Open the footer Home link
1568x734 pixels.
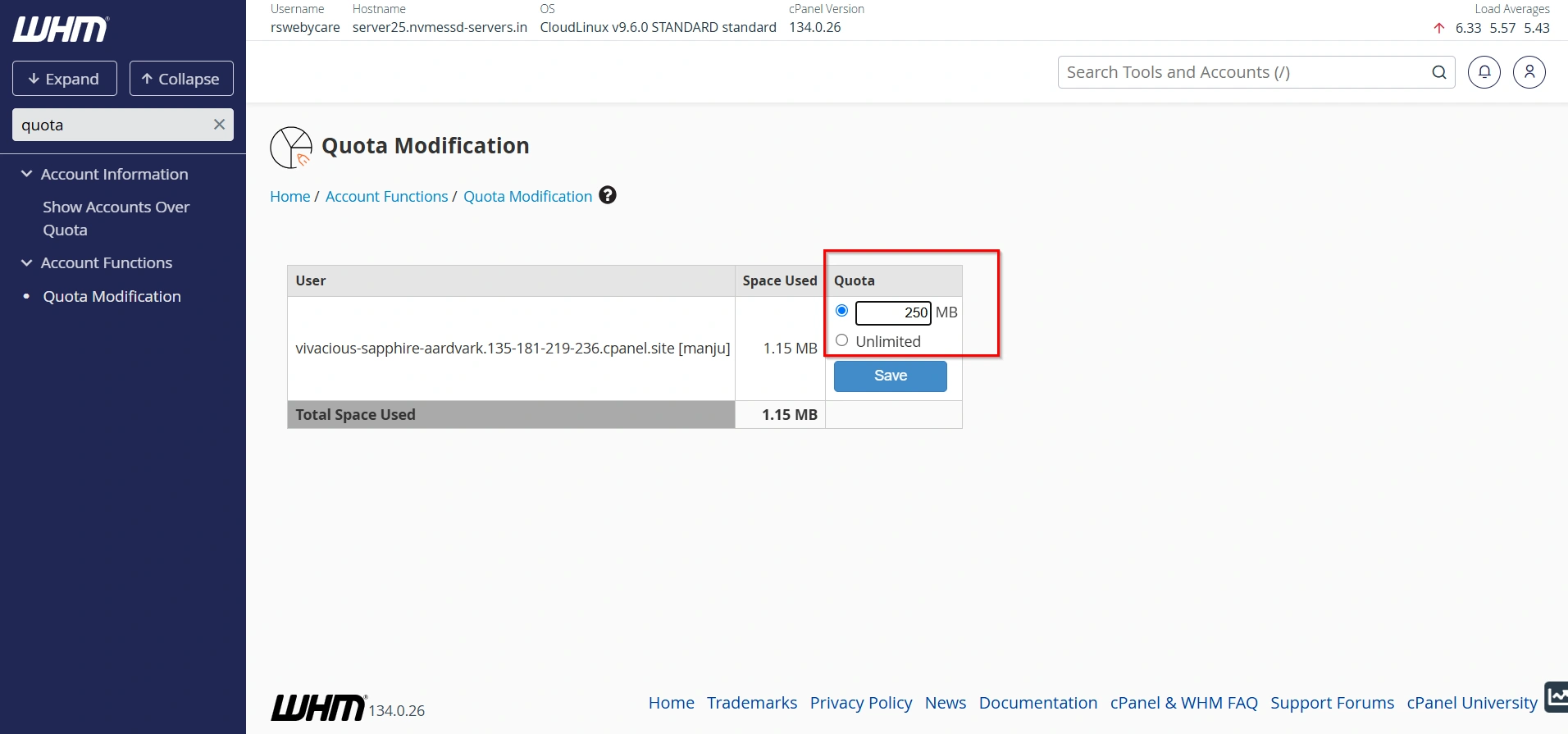click(671, 703)
